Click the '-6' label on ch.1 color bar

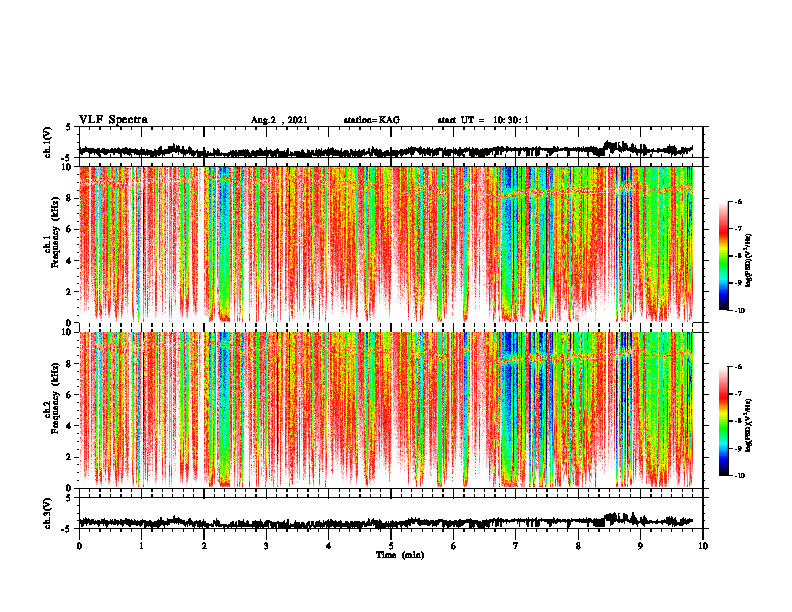pos(738,201)
